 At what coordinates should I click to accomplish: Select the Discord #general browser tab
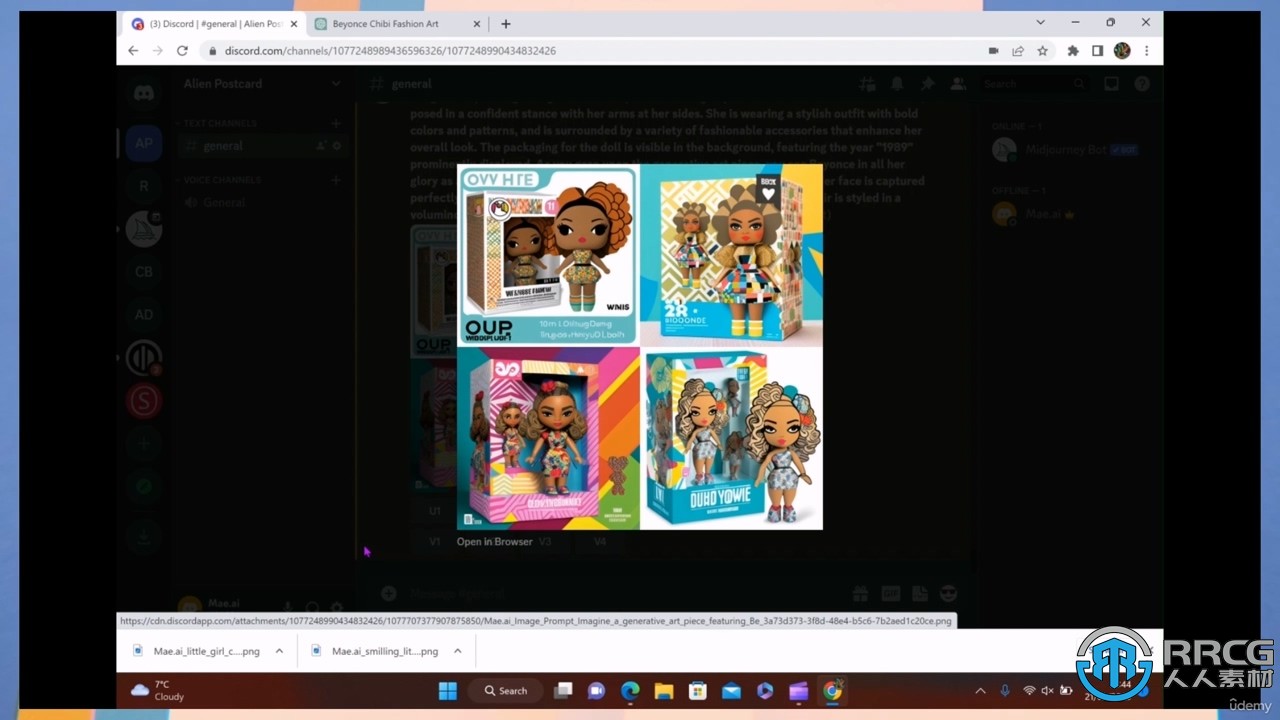[x=212, y=24]
